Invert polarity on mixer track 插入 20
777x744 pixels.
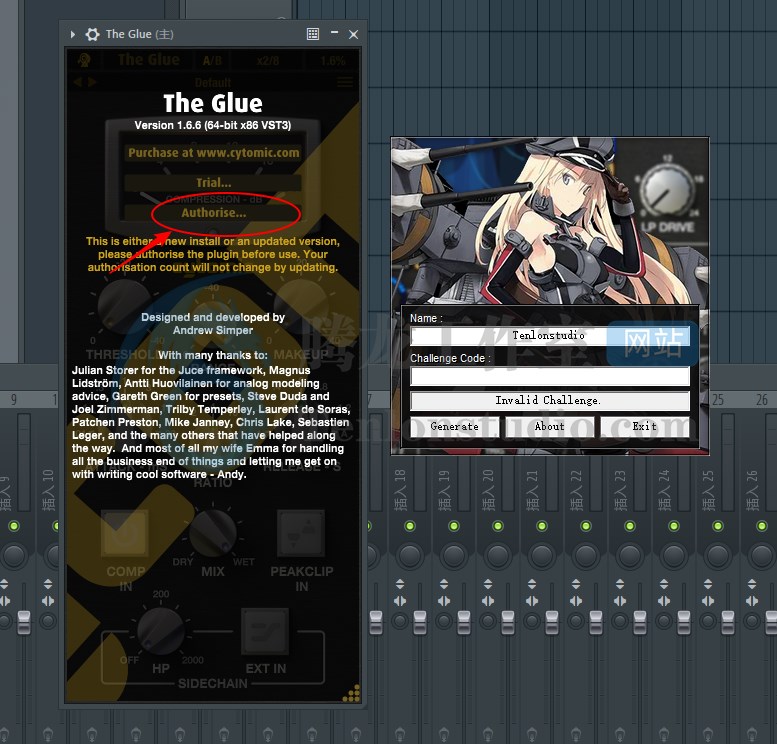[x=488, y=584]
